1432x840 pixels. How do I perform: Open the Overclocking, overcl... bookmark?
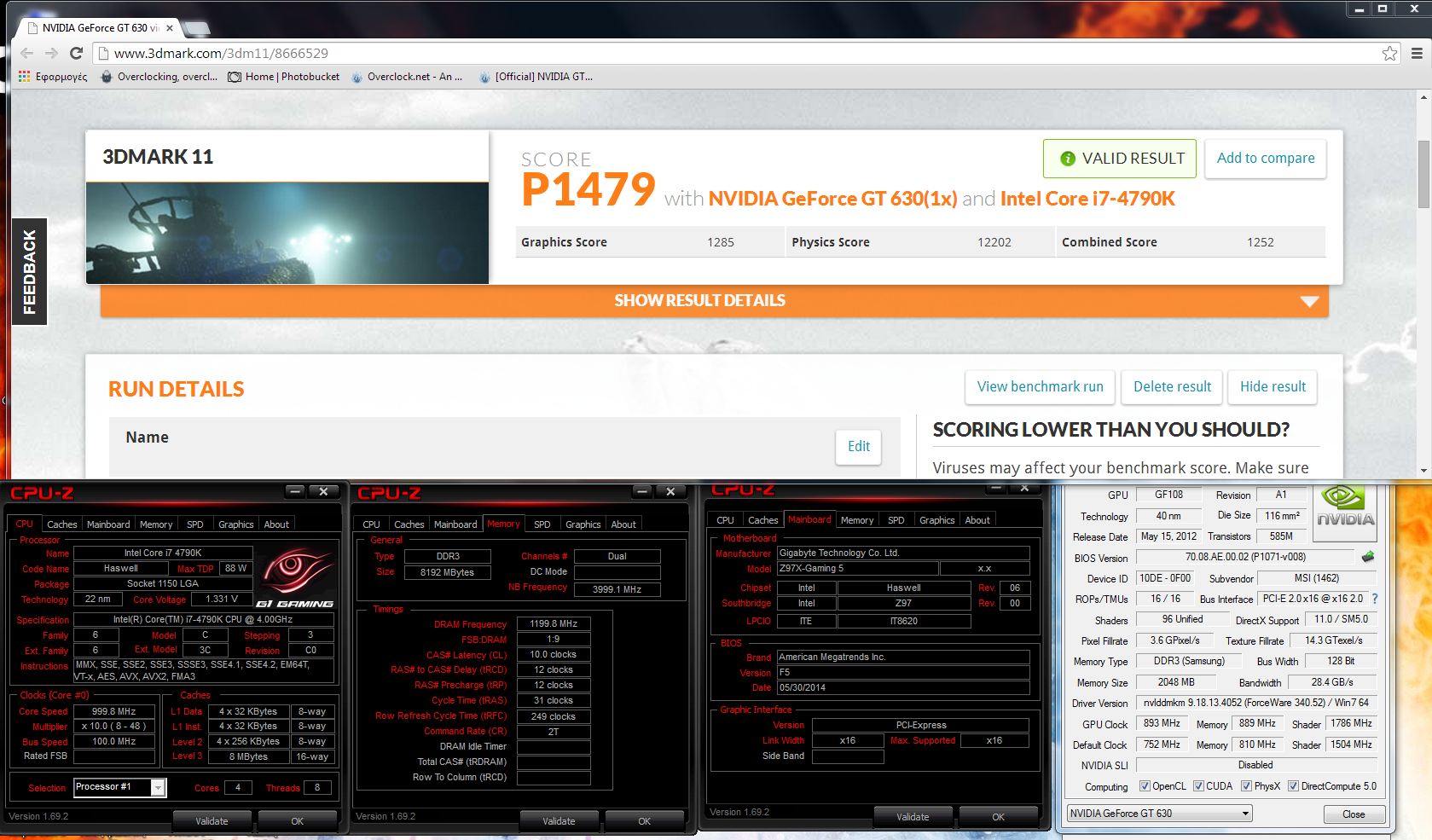pyautogui.click(x=159, y=77)
